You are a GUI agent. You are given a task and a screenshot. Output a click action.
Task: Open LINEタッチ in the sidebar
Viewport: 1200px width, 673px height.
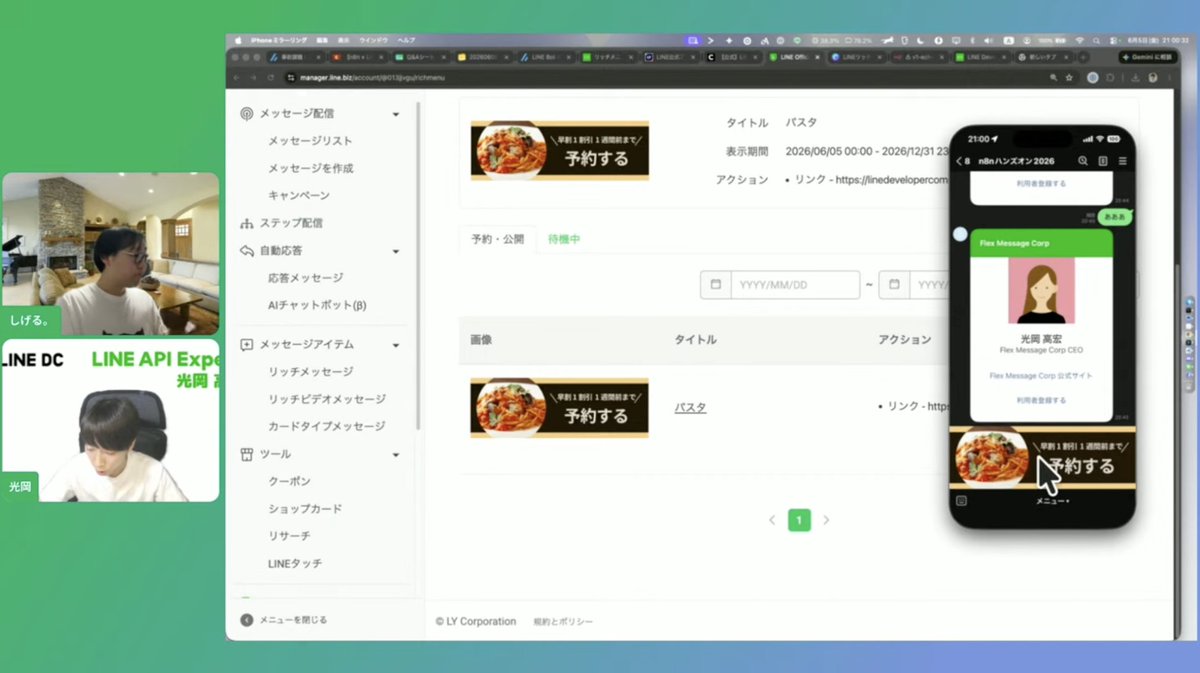tap(295, 564)
